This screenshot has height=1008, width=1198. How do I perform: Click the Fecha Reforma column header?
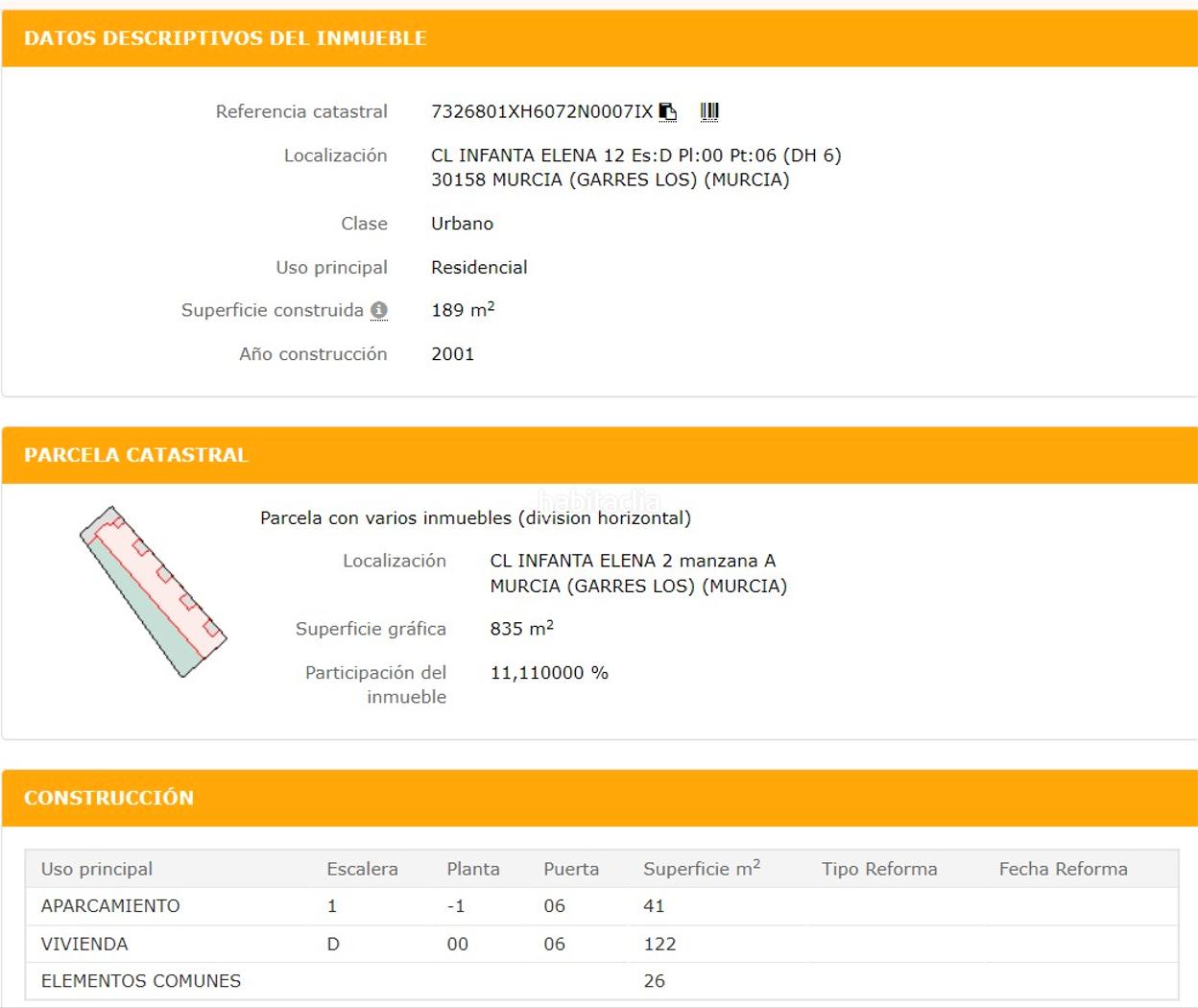1063,869
